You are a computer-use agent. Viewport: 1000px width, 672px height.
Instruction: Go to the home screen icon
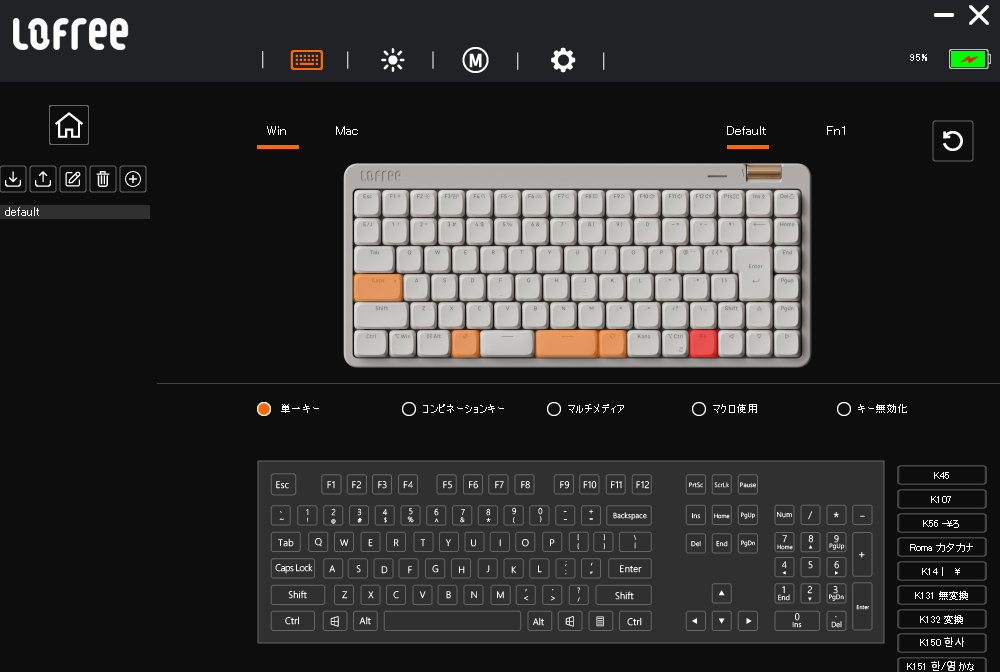coord(69,125)
